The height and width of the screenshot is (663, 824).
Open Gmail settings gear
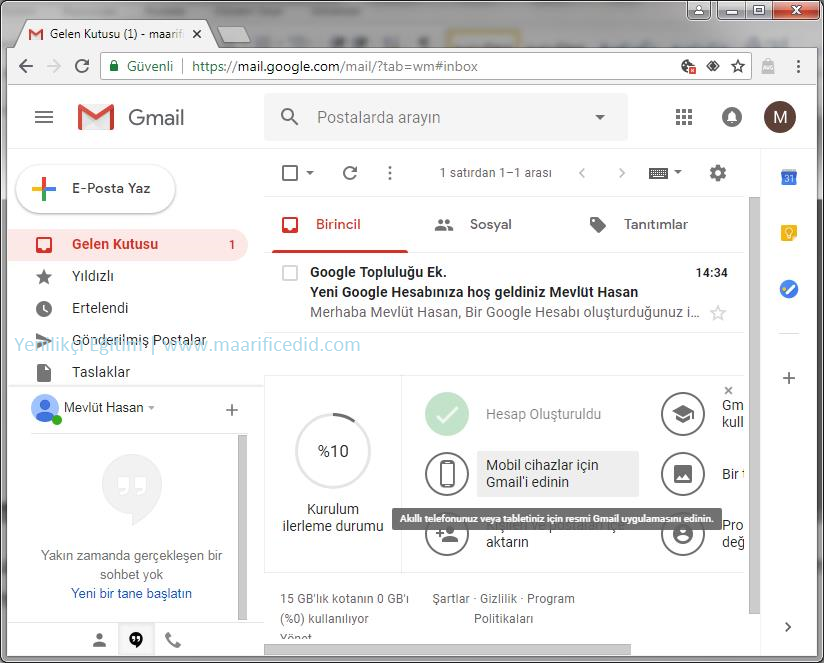(x=718, y=173)
